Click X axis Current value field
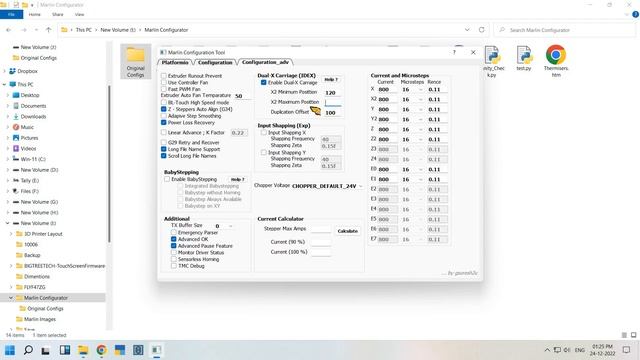Image resolution: width=640 pixels, height=360 pixels. (387, 89)
